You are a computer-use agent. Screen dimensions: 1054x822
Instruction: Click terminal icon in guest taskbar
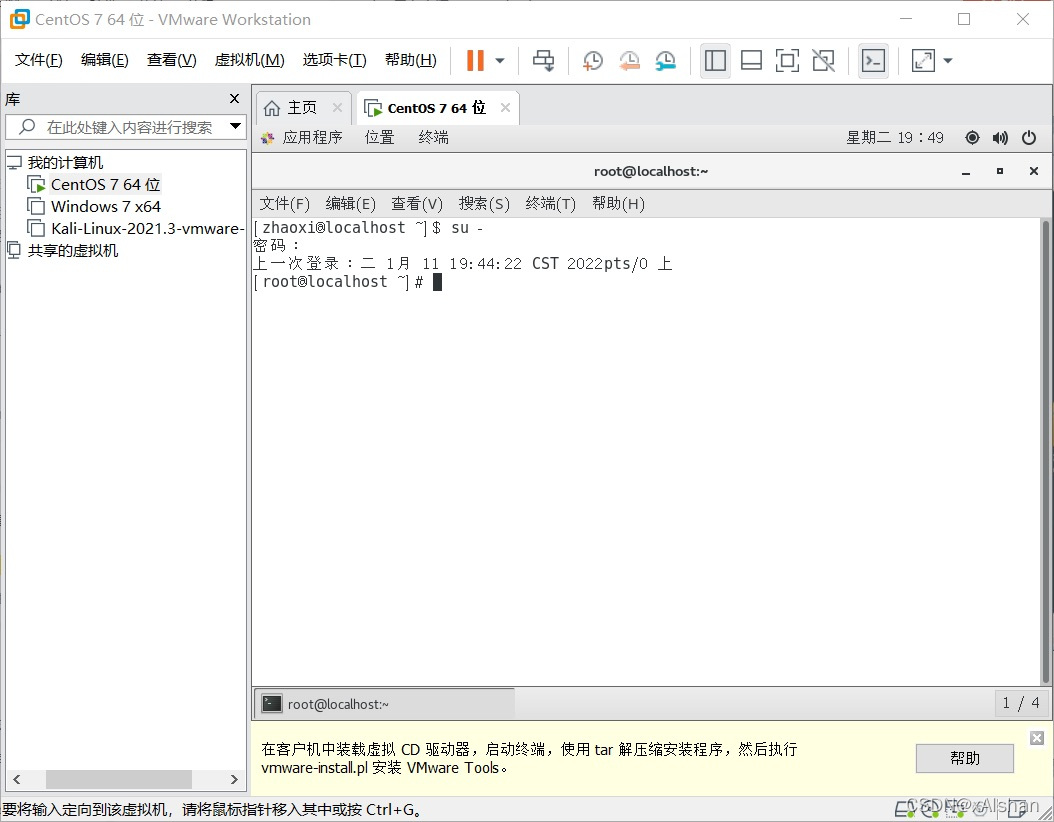272,704
